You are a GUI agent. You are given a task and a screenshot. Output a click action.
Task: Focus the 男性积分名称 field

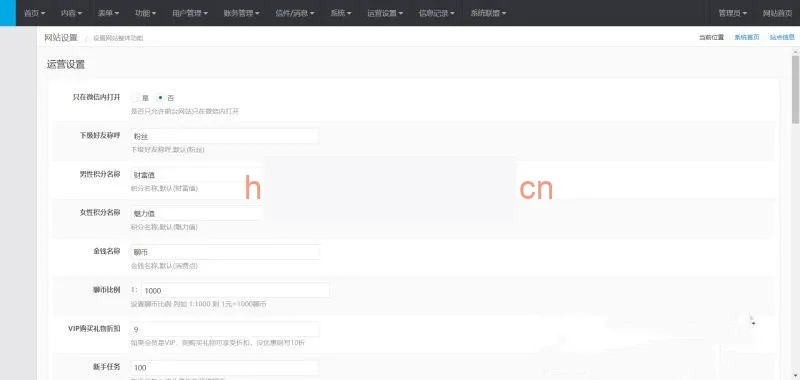pos(196,175)
